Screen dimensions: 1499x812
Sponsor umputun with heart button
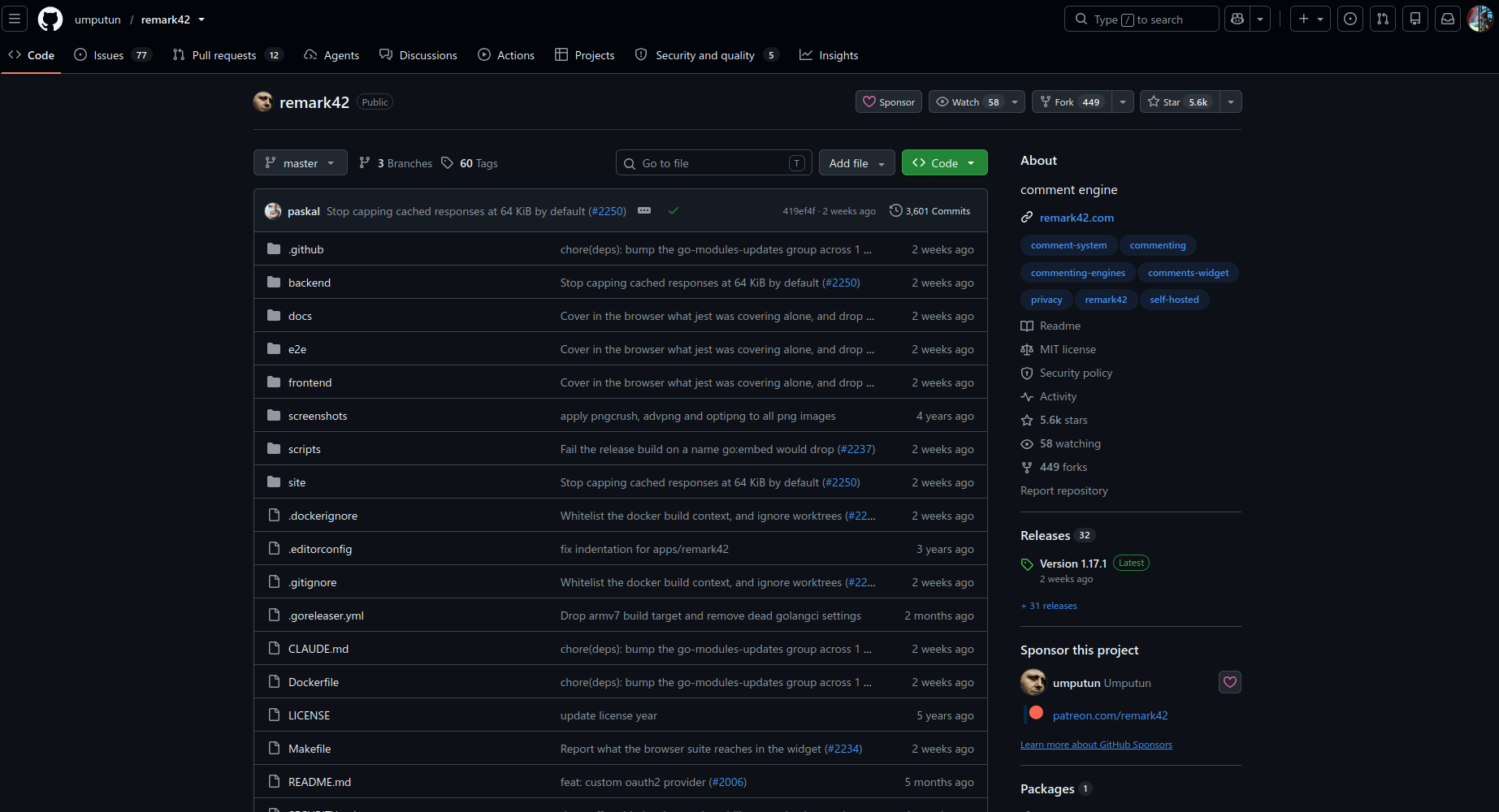[1230, 682]
